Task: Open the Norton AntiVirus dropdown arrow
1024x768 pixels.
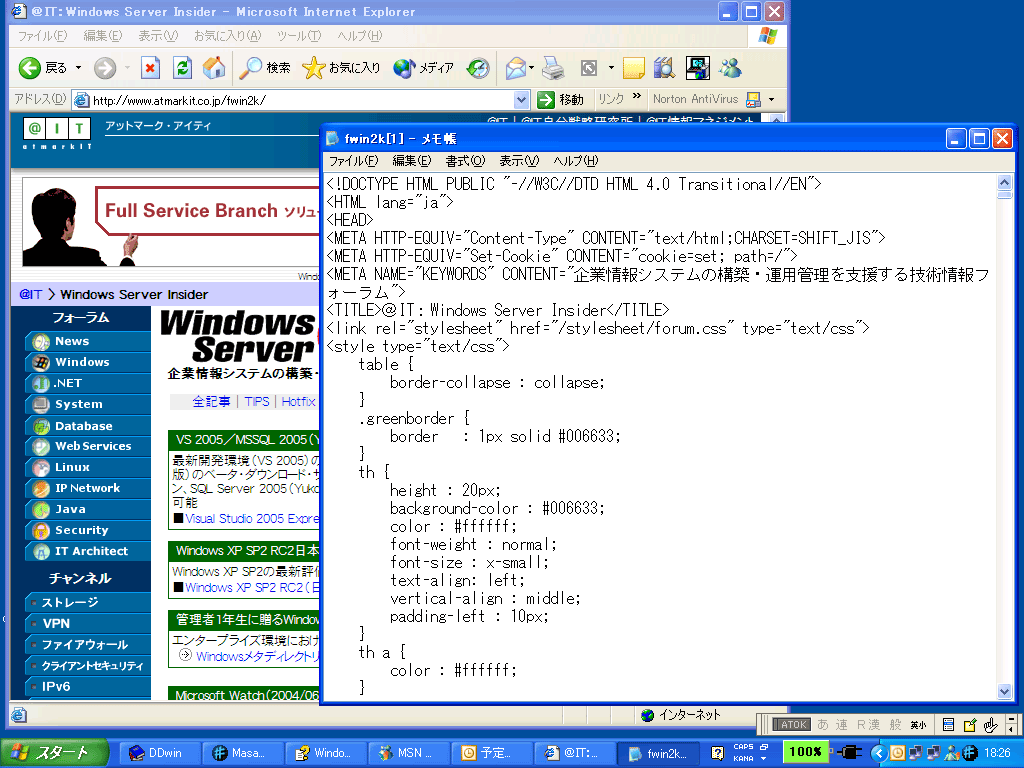Action: [771, 99]
